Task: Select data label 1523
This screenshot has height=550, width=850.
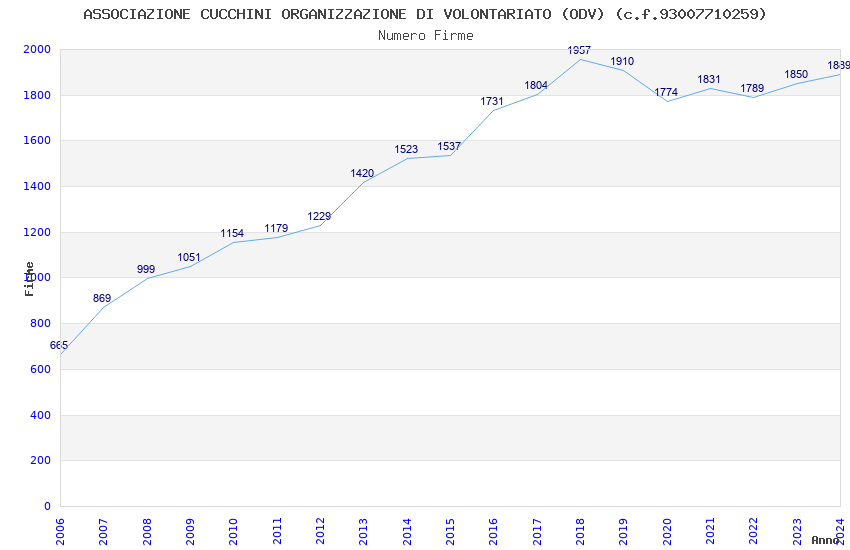Action: click(x=406, y=150)
